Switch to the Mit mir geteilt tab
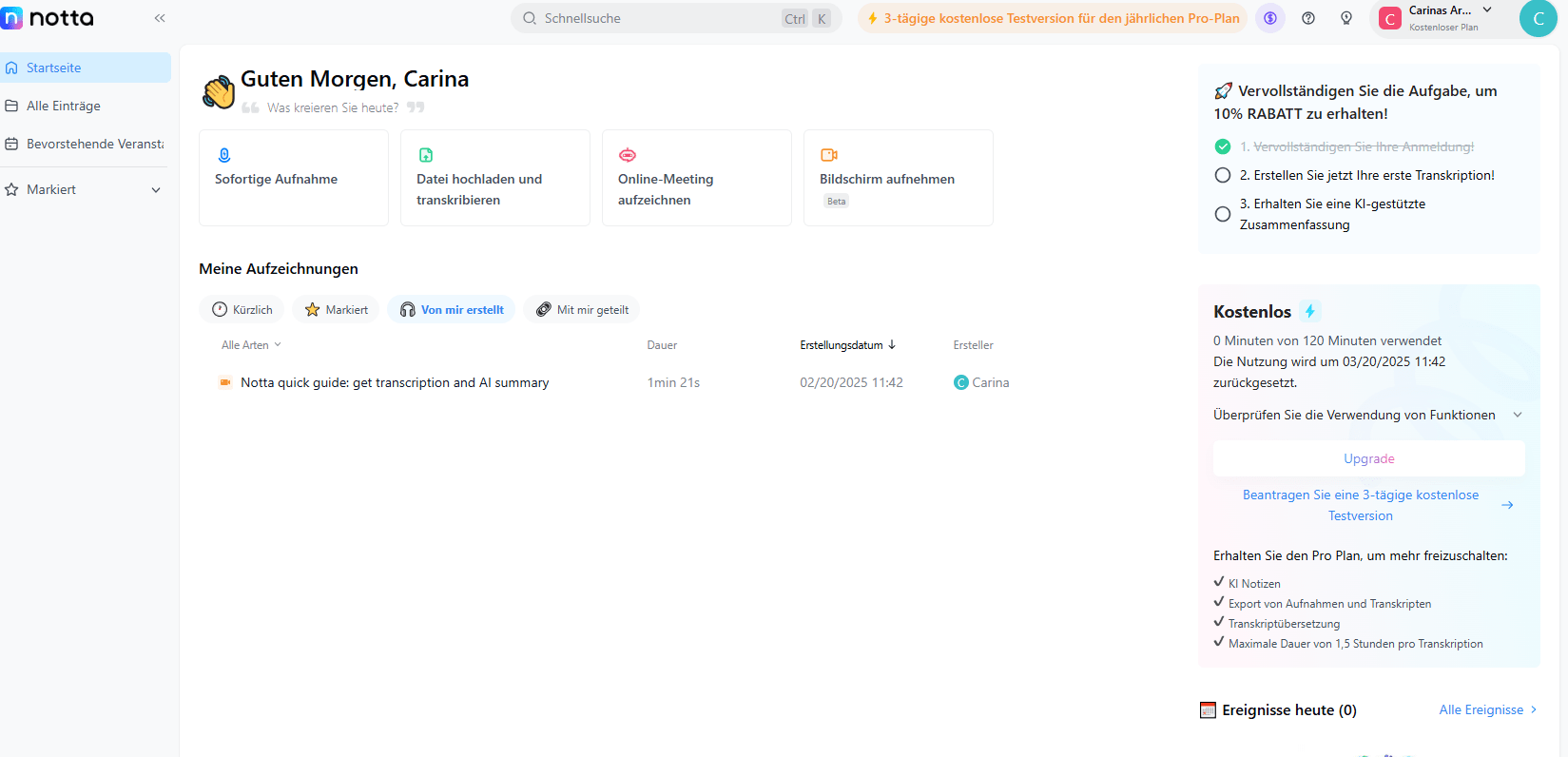The image size is (1568, 757). (x=582, y=310)
